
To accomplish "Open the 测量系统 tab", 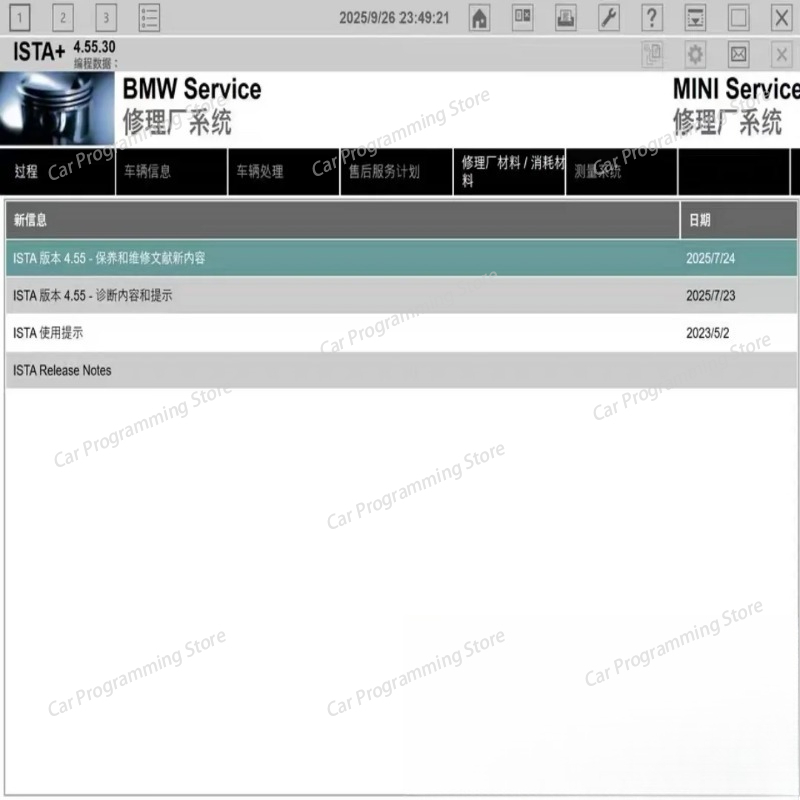I will tap(621, 171).
